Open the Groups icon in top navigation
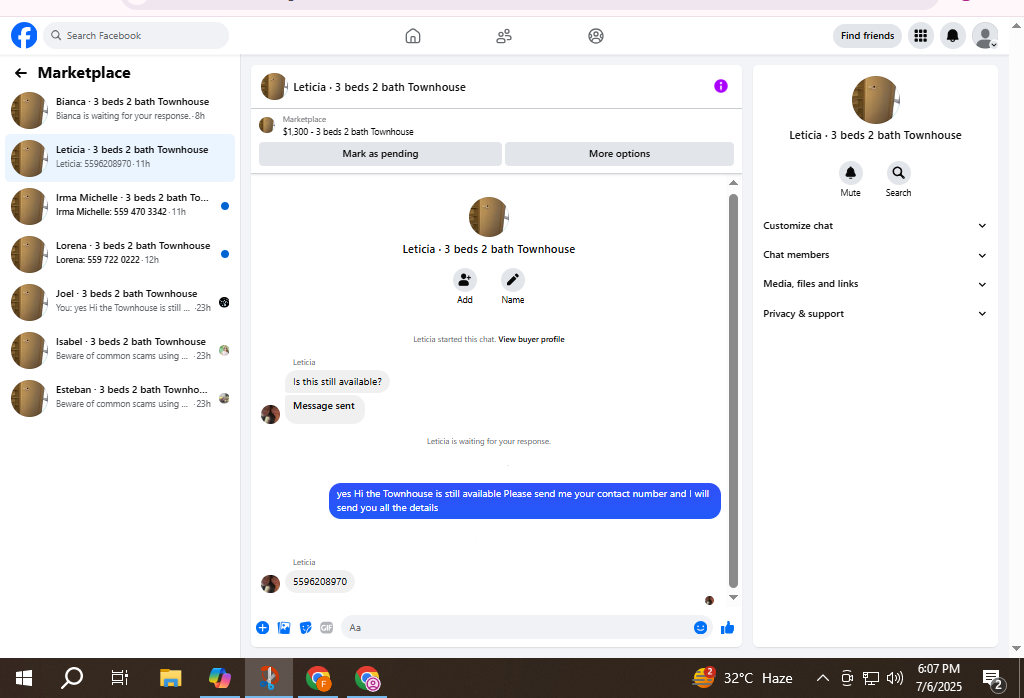This screenshot has height=698, width=1024. tap(596, 36)
